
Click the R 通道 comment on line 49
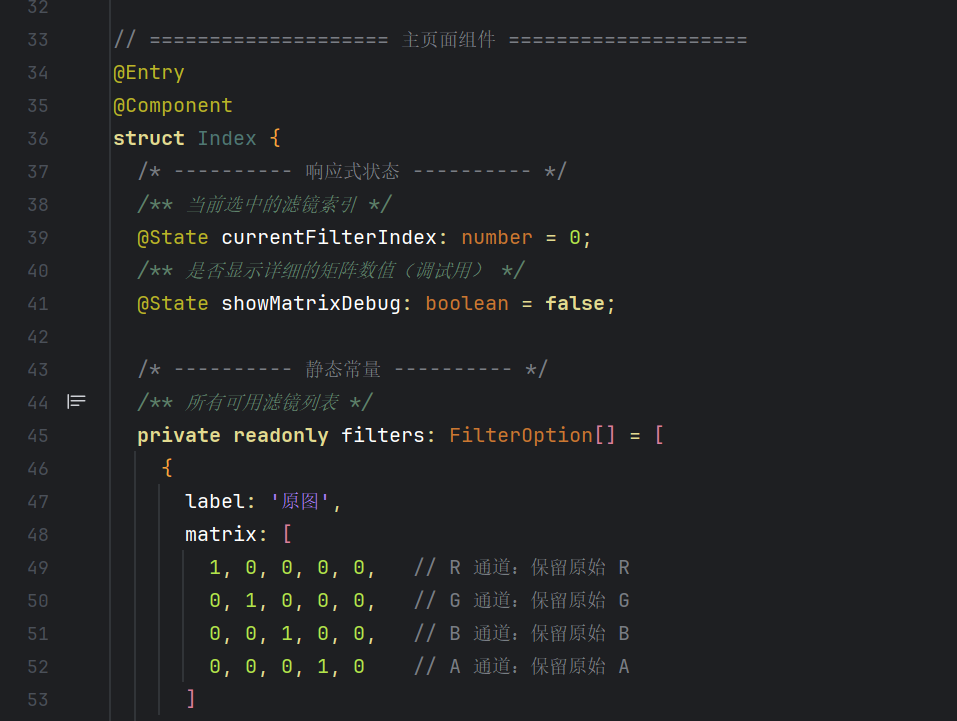click(522, 567)
